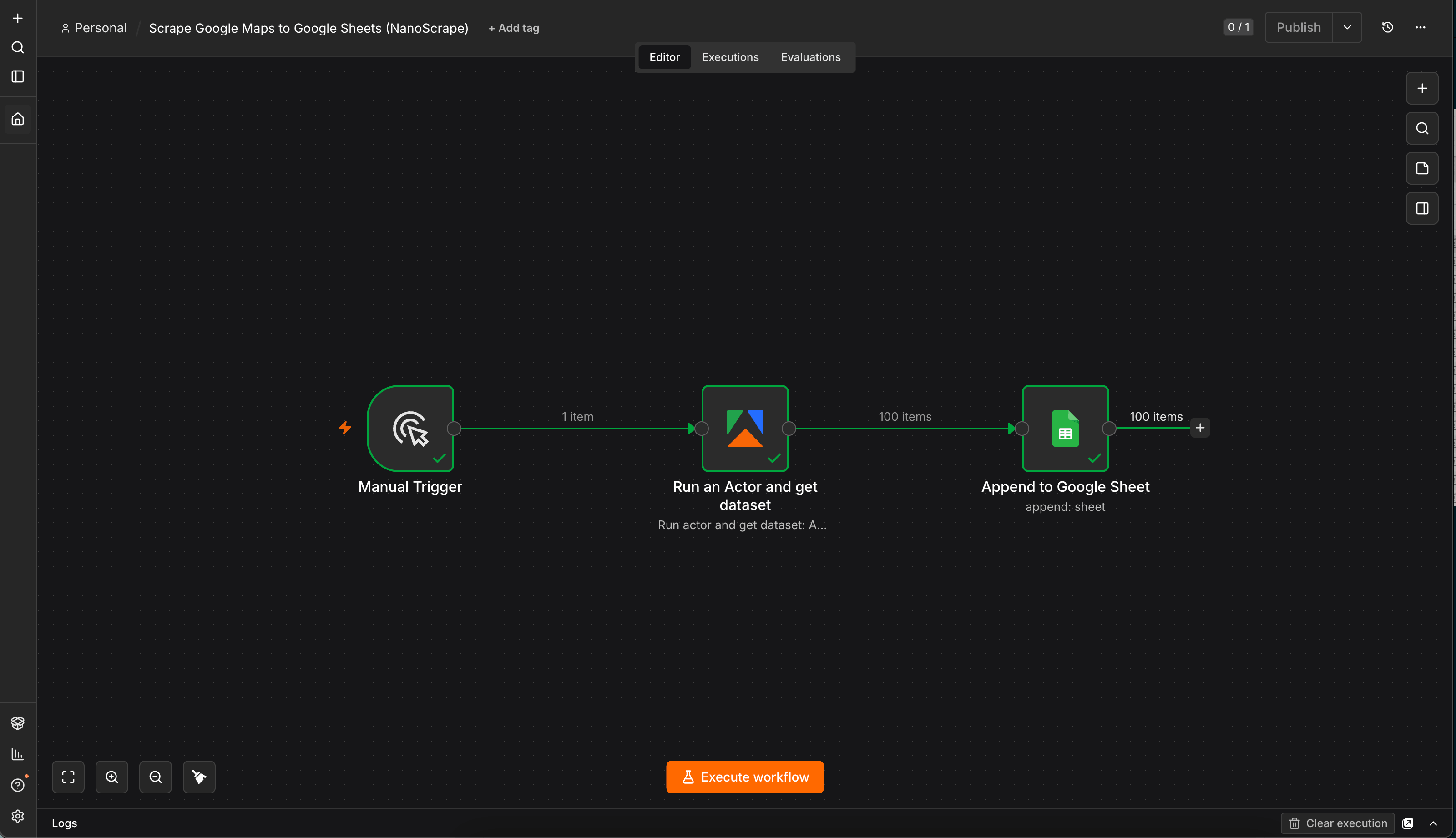Toggle the sidebar panel icon on left
Screen dimensions: 1456x838
[x=18, y=76]
